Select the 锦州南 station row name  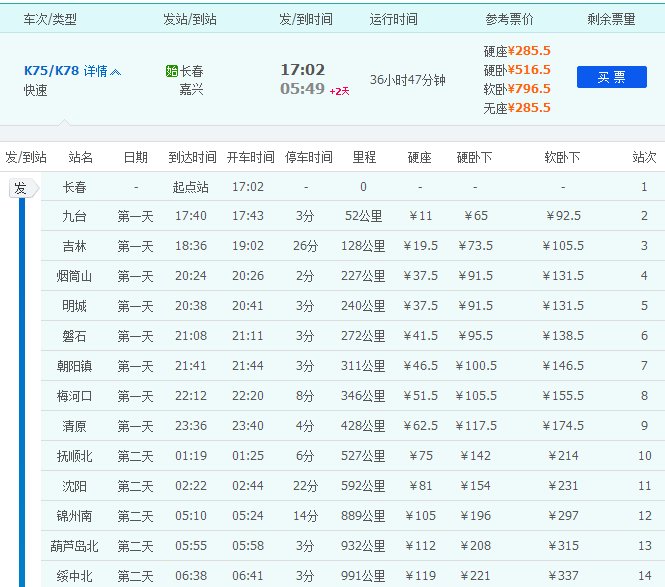click(74, 516)
